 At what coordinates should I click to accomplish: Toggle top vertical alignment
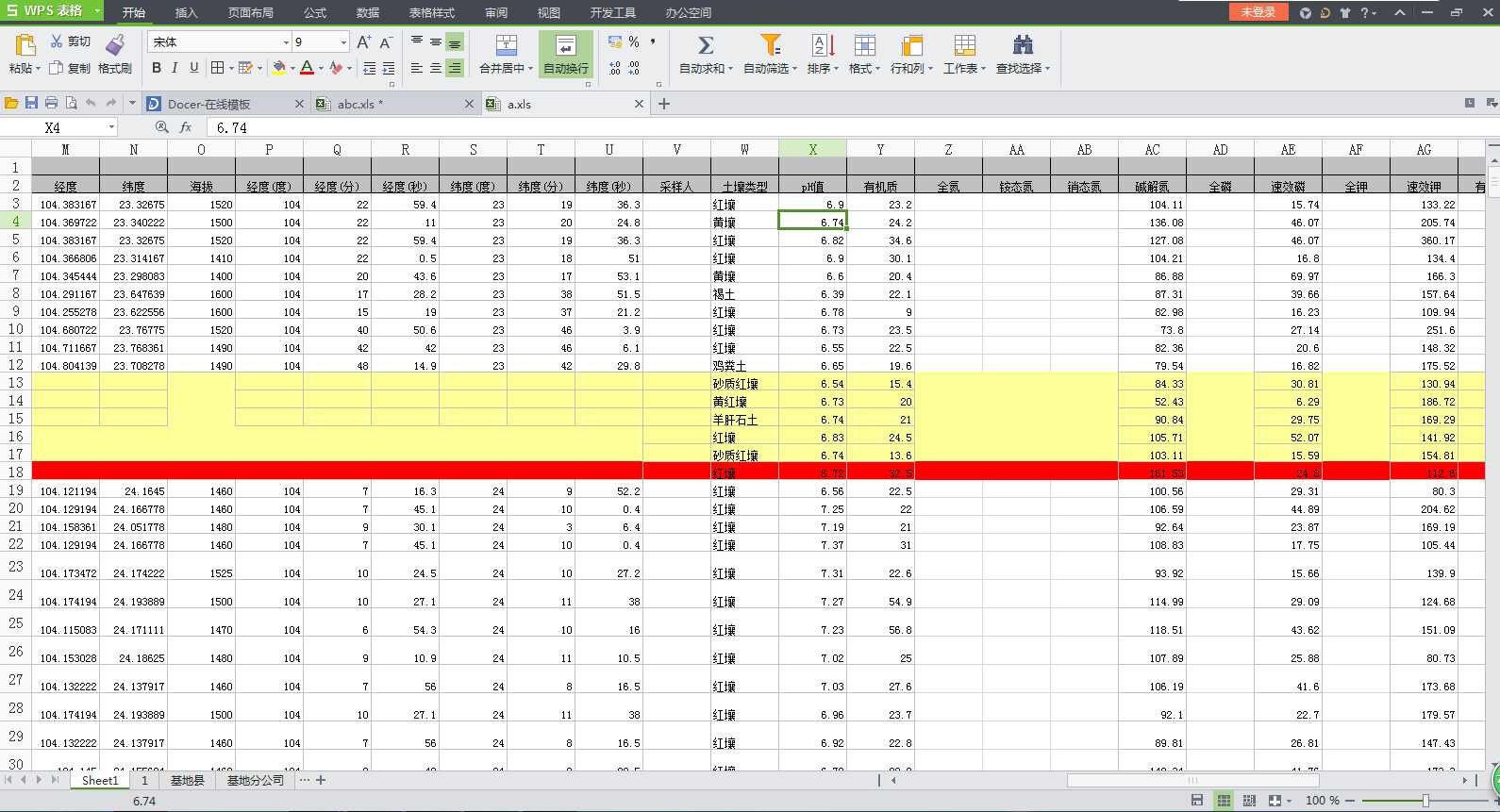[x=417, y=41]
